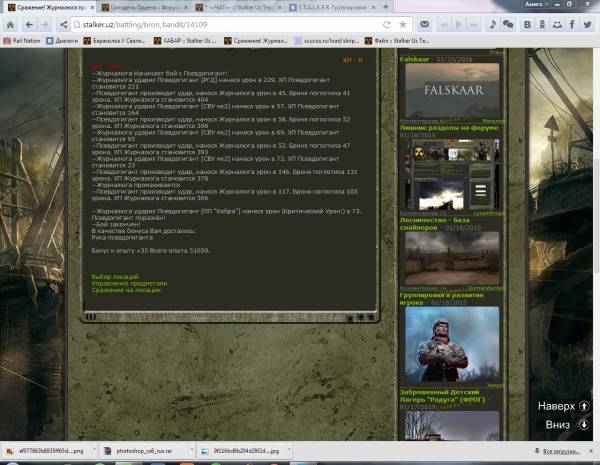
Task: Open 'Лесничество - база снайперов' article
Action: pos(435,224)
